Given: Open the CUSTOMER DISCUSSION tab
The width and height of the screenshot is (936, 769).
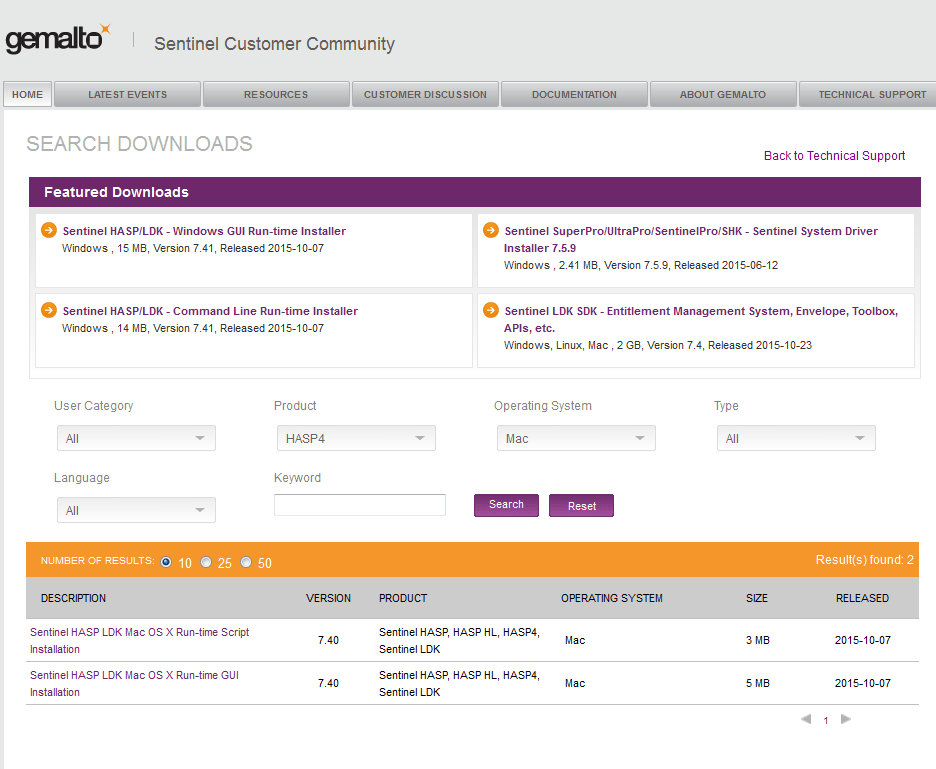Looking at the screenshot, I should click(425, 94).
